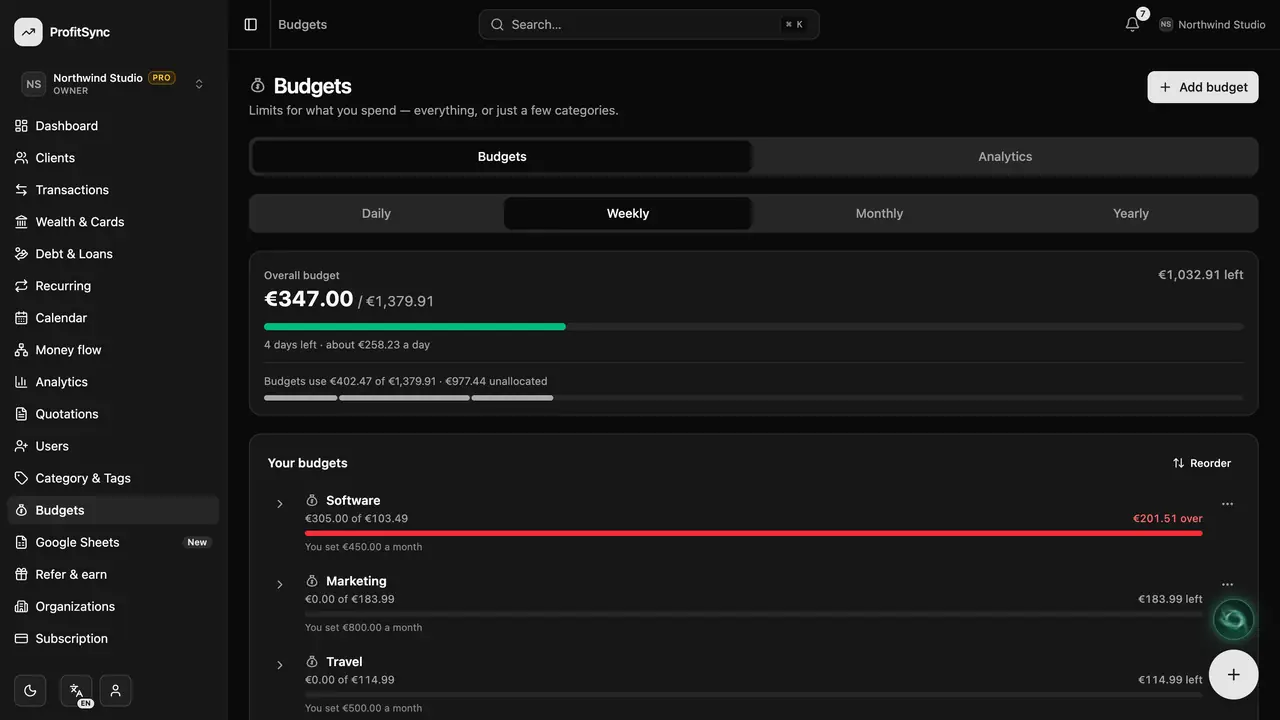Select the Weekly period option
The height and width of the screenshot is (720, 1280).
click(x=628, y=213)
